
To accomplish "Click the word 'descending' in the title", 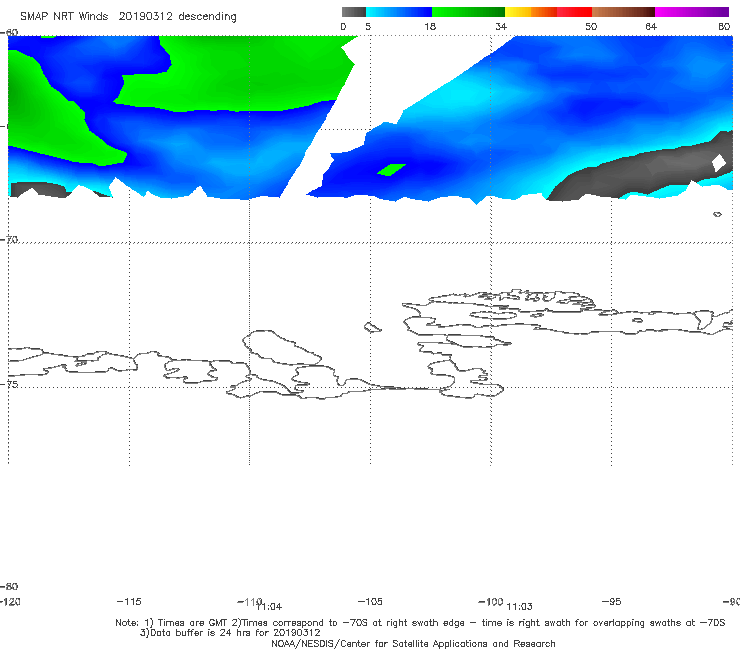I will [207, 17].
